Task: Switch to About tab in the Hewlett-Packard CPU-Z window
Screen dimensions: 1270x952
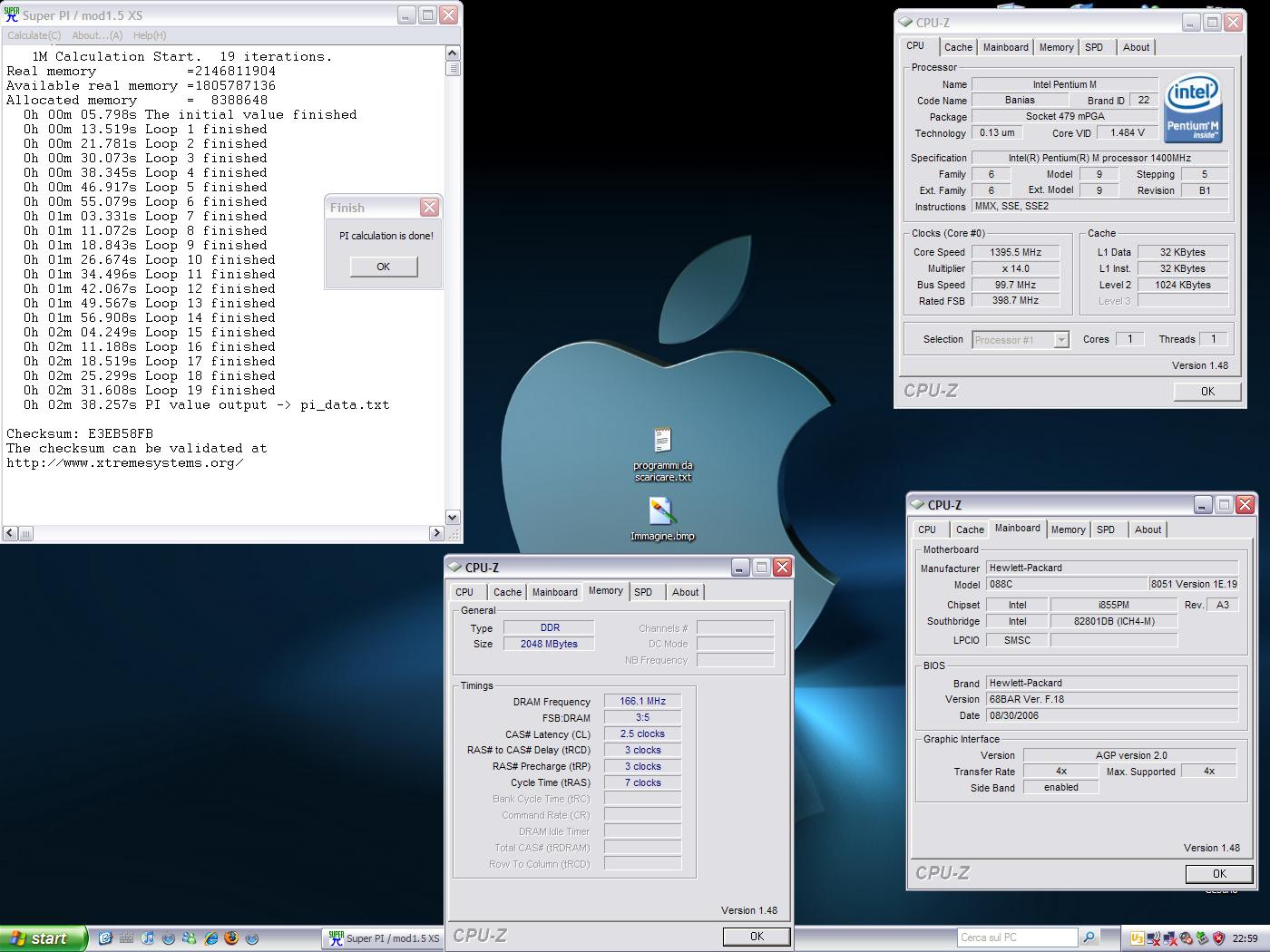Action: pyautogui.click(x=1148, y=529)
